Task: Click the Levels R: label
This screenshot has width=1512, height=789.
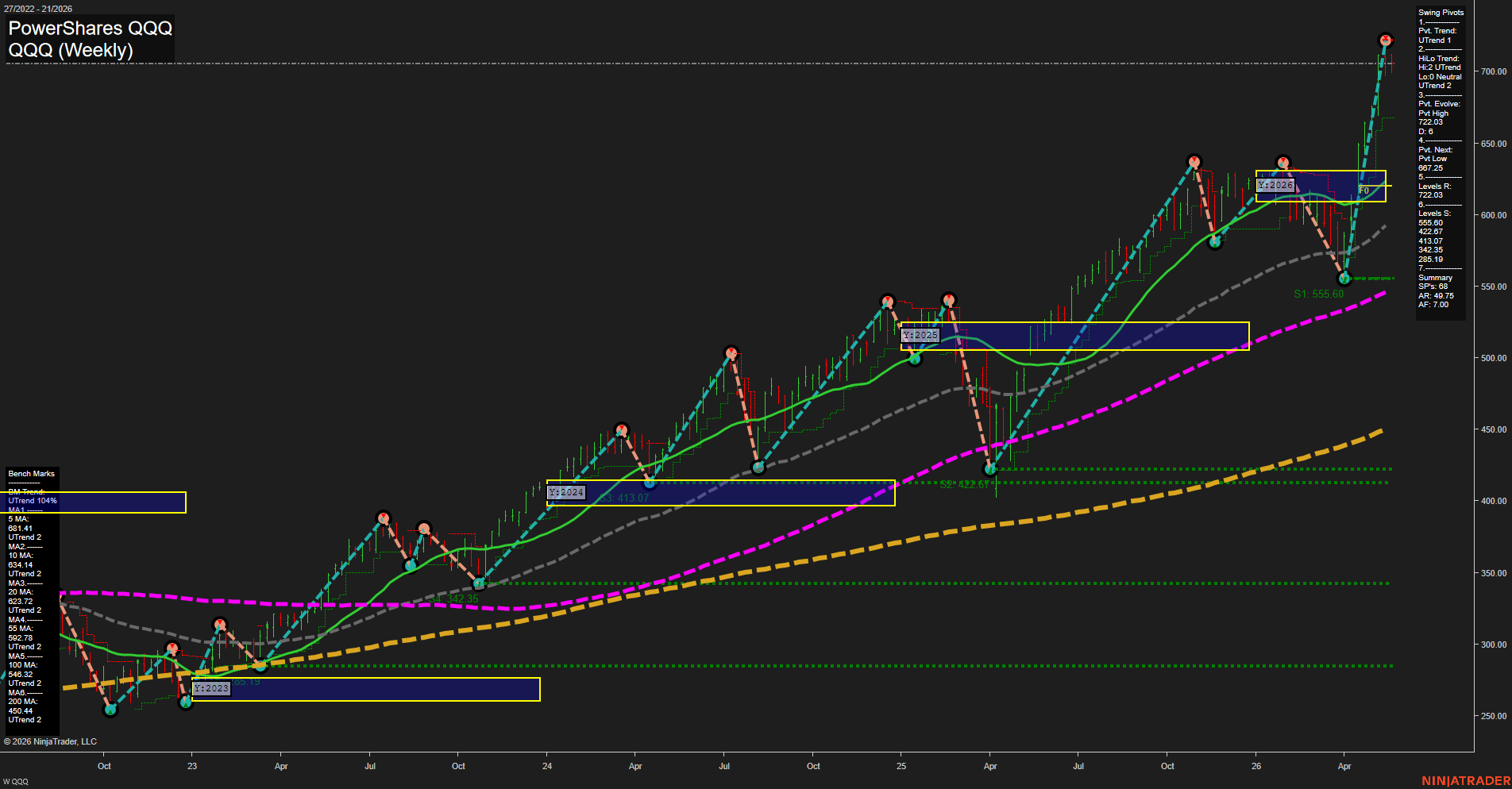Action: pyautogui.click(x=1434, y=187)
